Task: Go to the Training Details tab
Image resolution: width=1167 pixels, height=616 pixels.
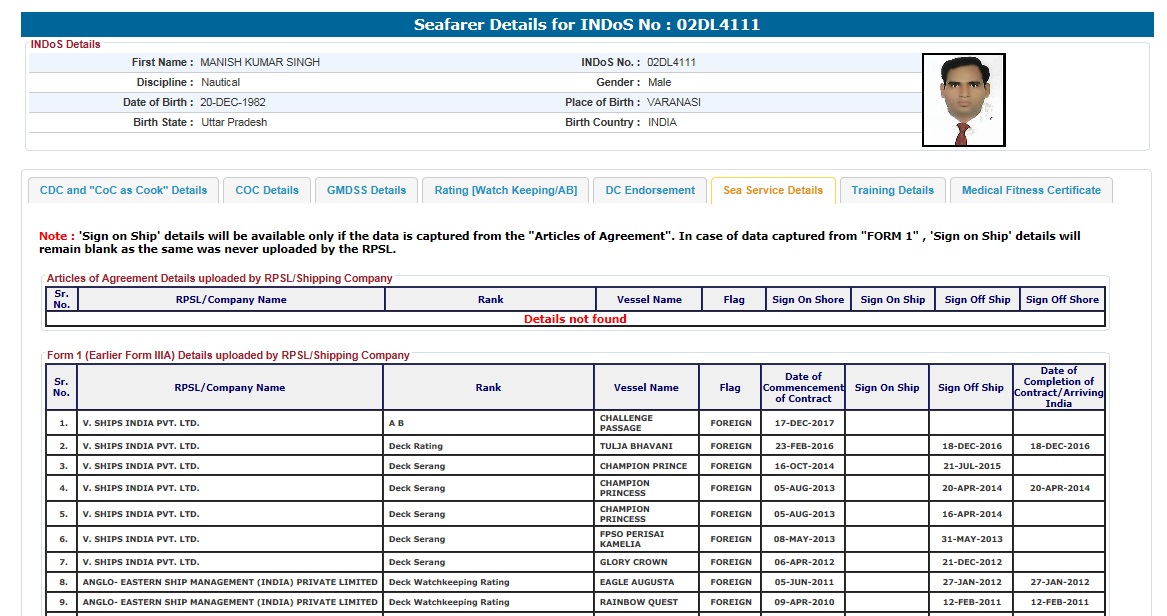Action: pyautogui.click(x=892, y=190)
